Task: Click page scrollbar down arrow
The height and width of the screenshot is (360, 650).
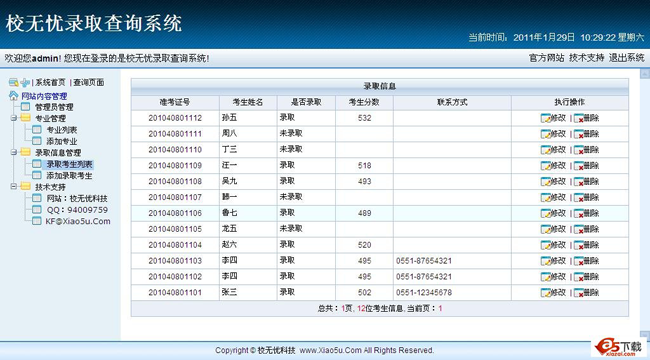Action: [x=645, y=335]
